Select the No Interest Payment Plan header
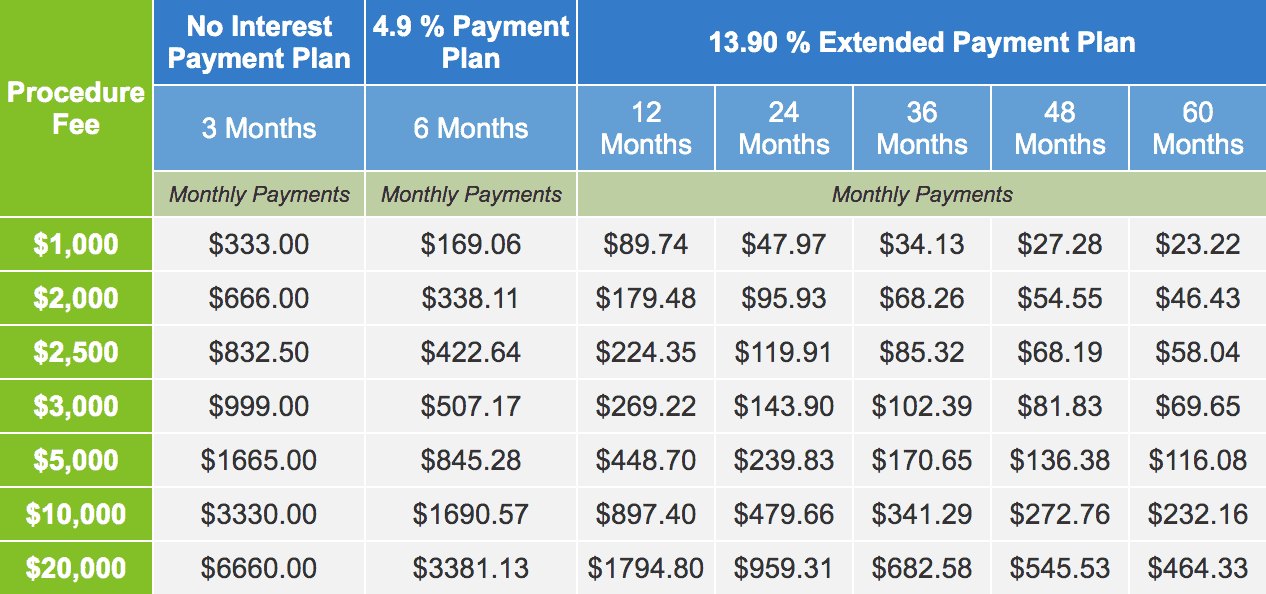Viewport: 1266px width, 594px height. (259, 42)
